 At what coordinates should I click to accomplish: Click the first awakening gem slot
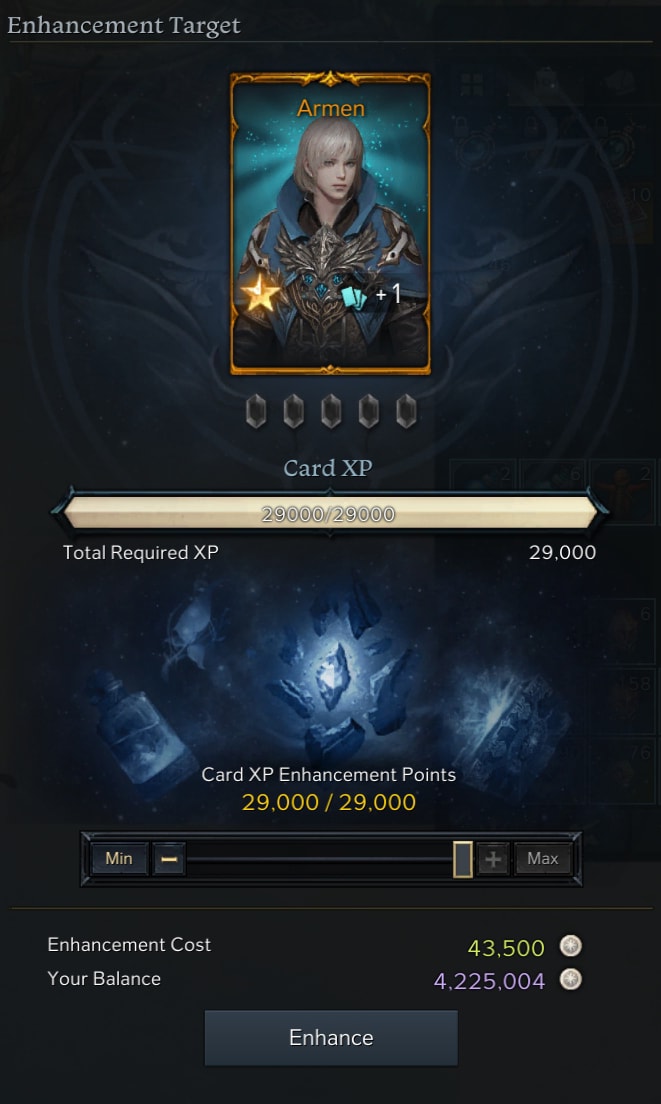(256, 411)
